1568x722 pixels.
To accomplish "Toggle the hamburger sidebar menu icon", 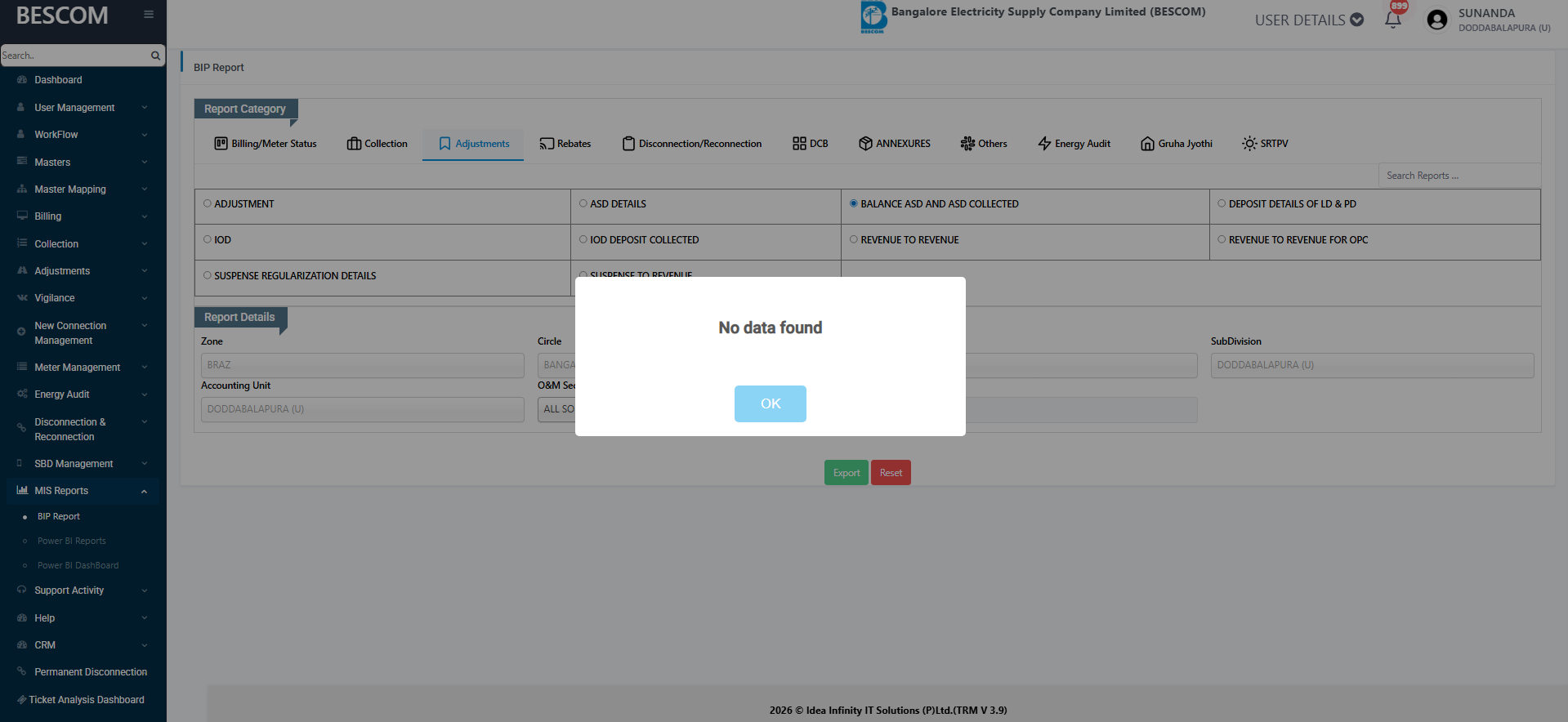I will click(x=149, y=14).
